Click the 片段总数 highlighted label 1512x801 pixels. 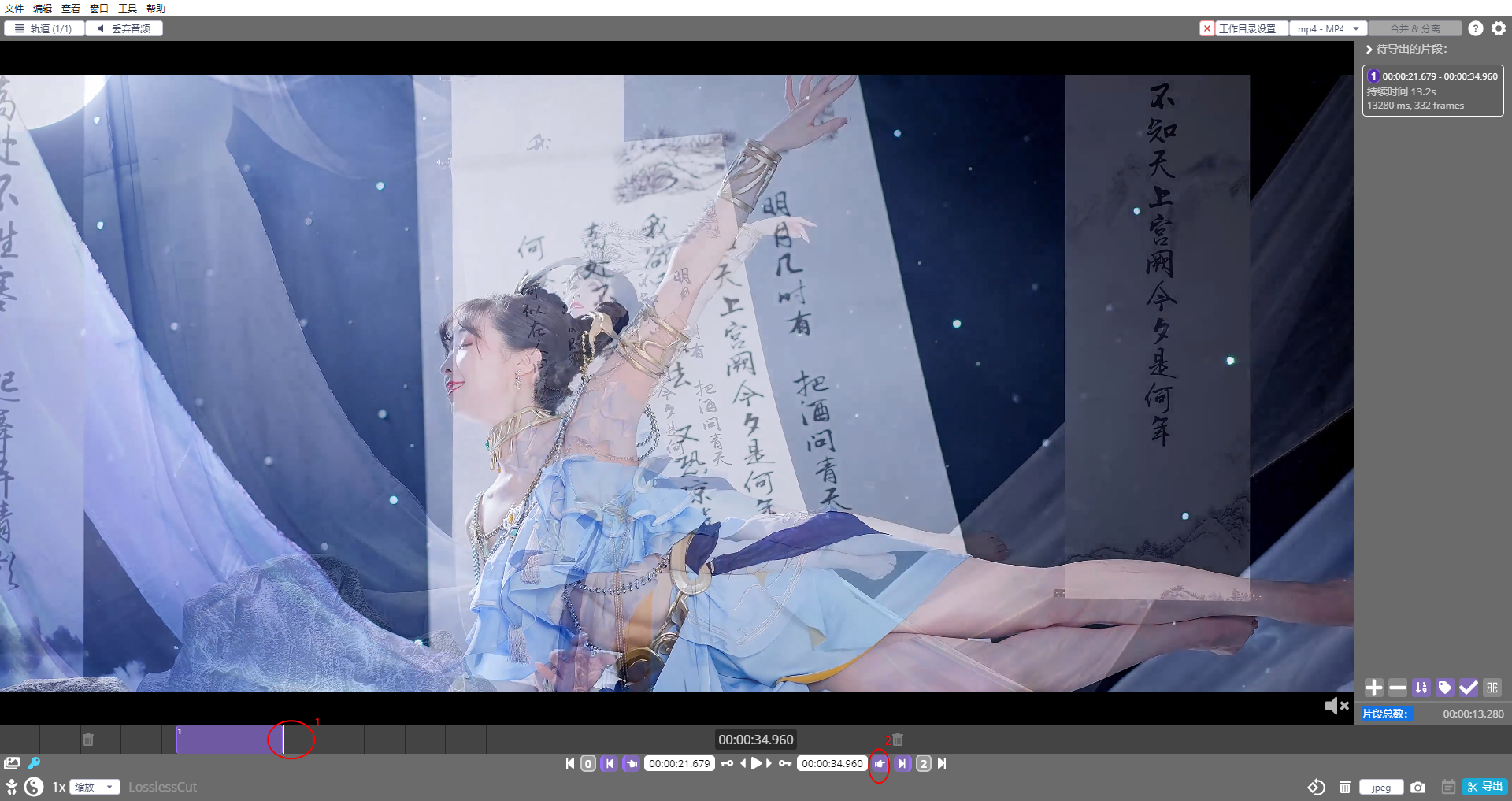point(1386,714)
